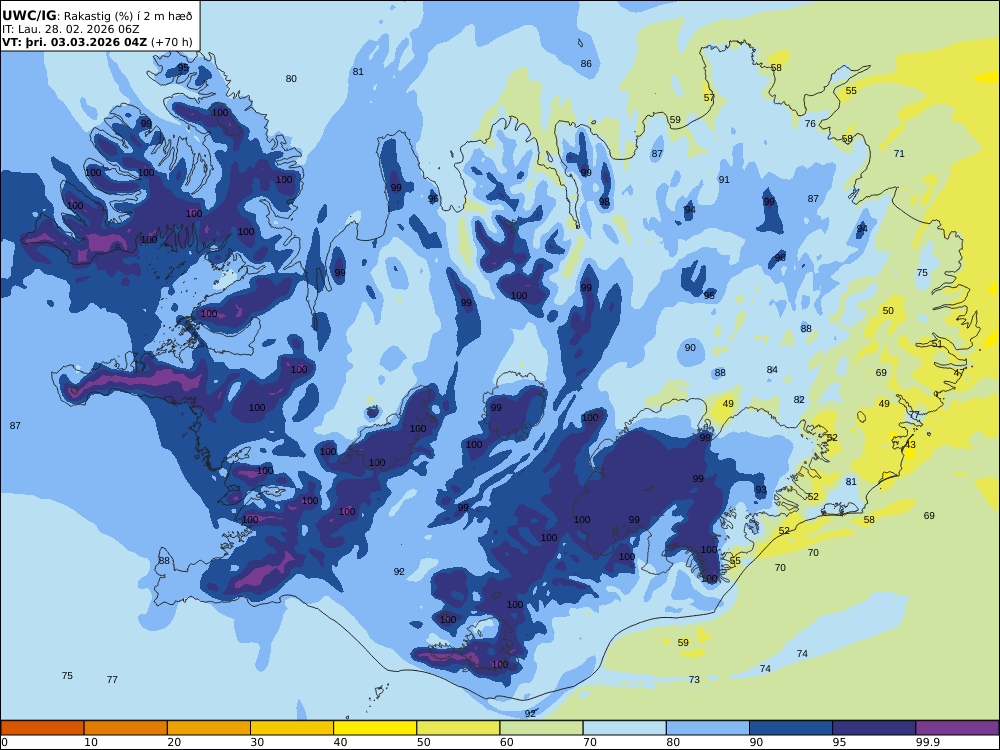Click the '86' humidity value on the map
Screen dimensions: 1000x750
586,64
